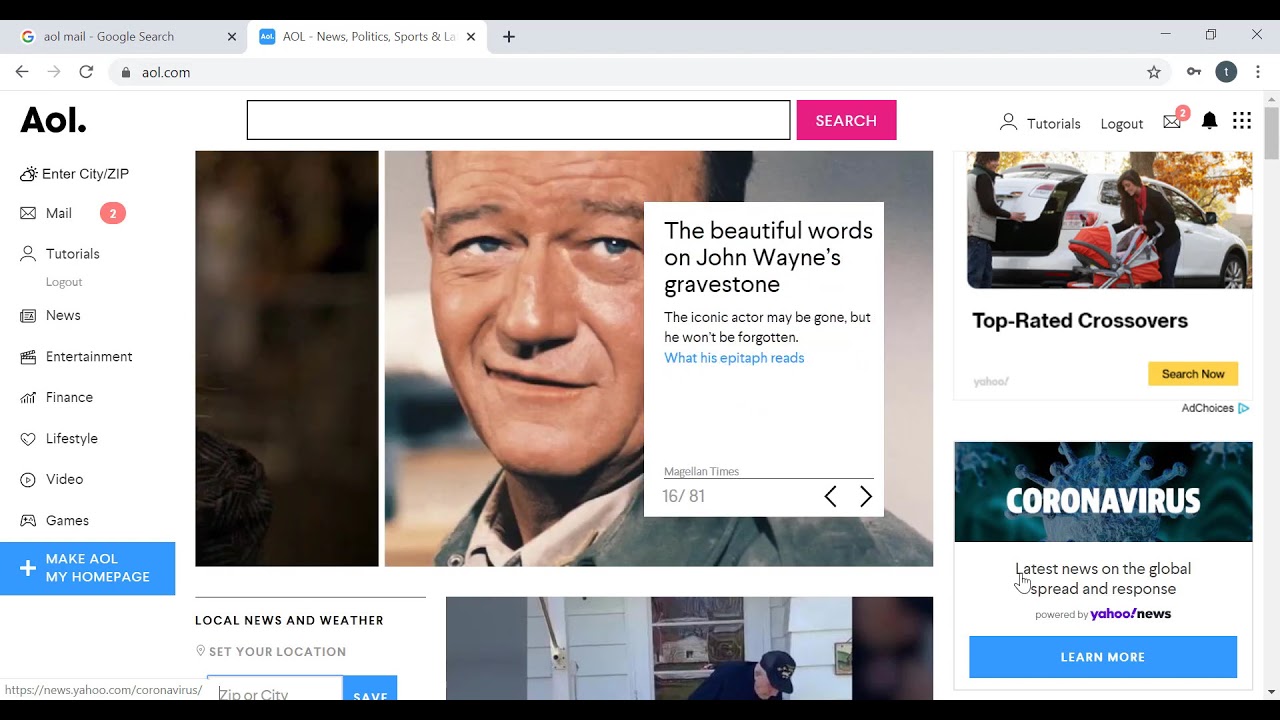Click the pink SEARCH button

(846, 120)
